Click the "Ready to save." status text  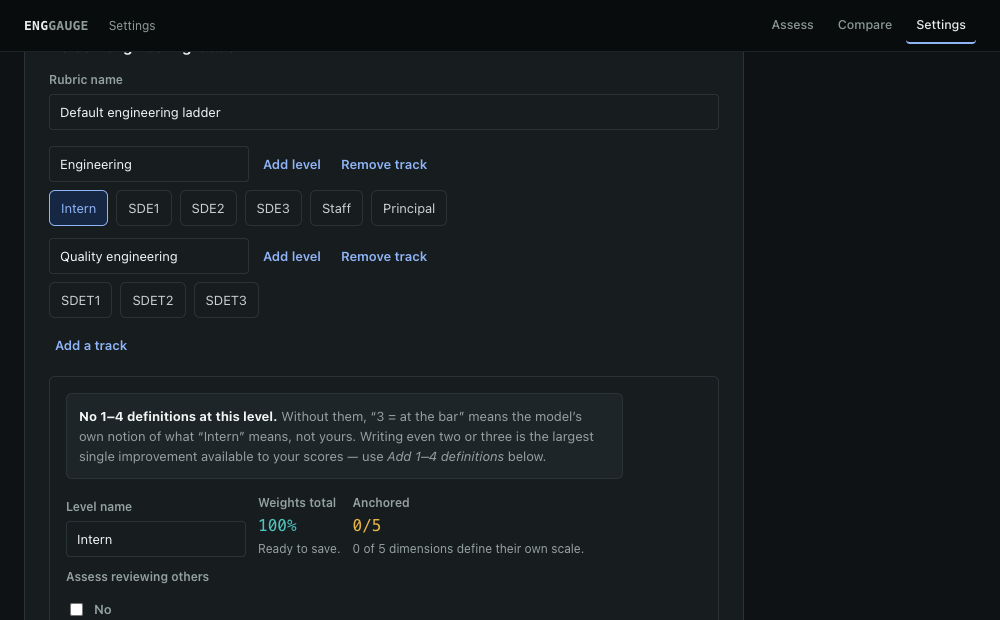[x=299, y=549]
